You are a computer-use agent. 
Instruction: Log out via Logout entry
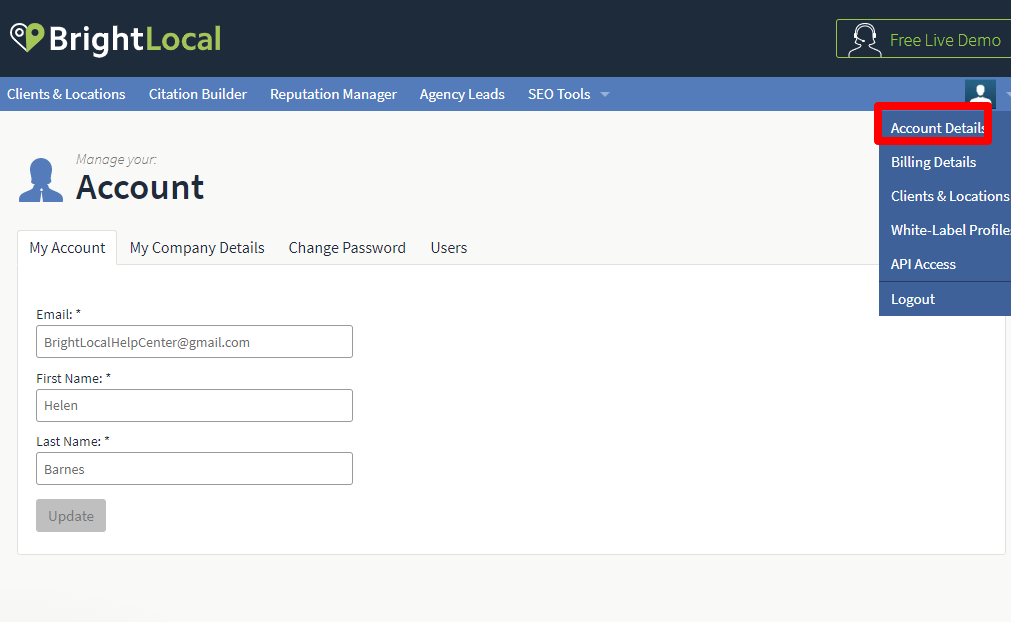click(x=913, y=299)
